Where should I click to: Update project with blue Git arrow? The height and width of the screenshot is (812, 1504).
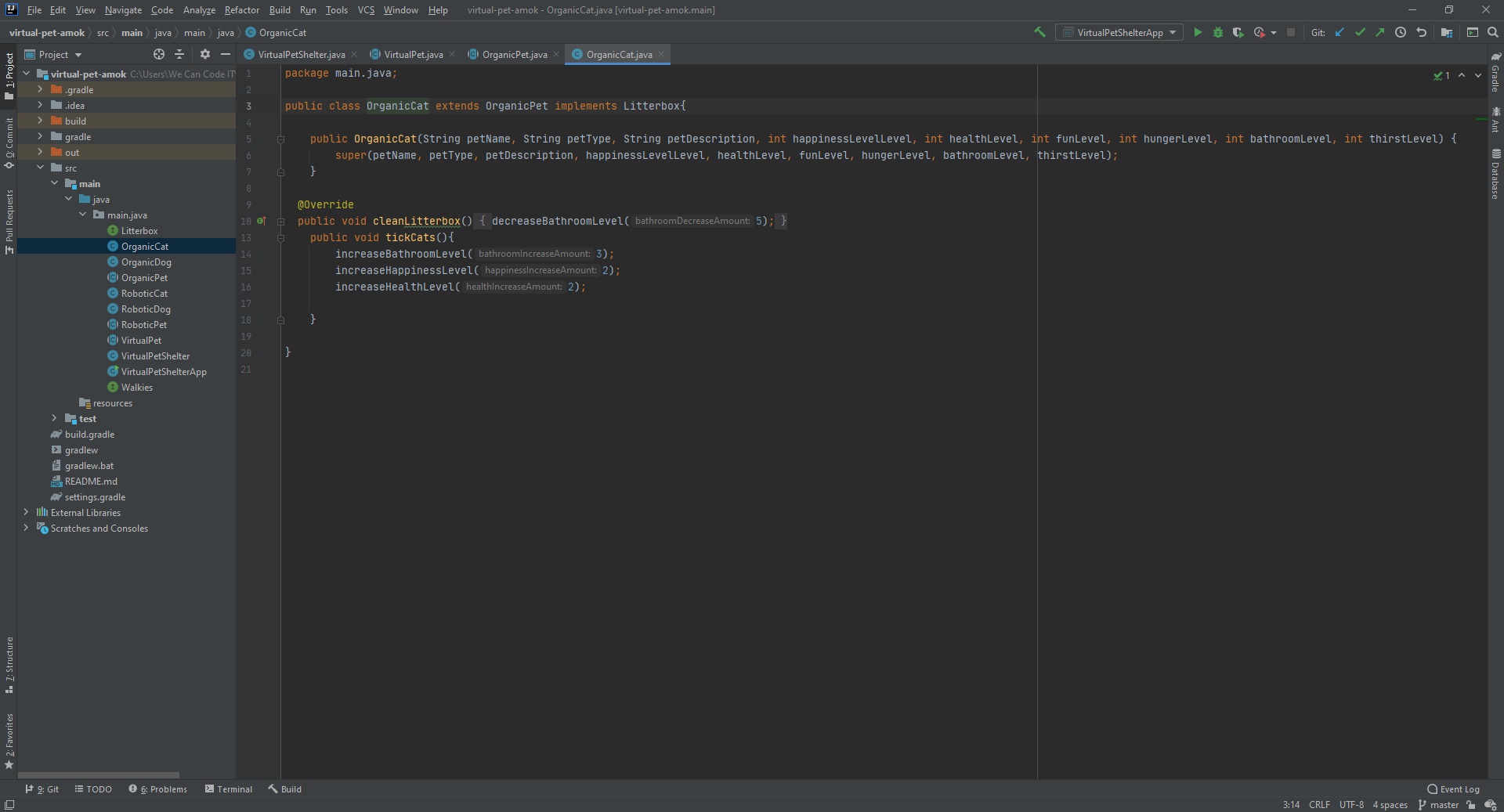coord(1339,32)
